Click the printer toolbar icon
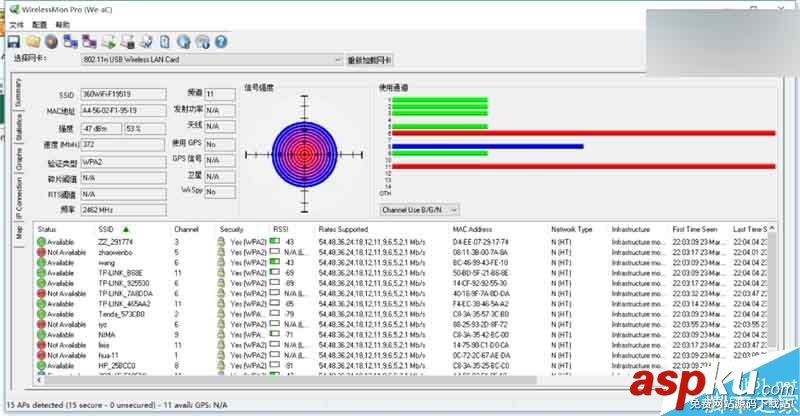 tap(128, 41)
